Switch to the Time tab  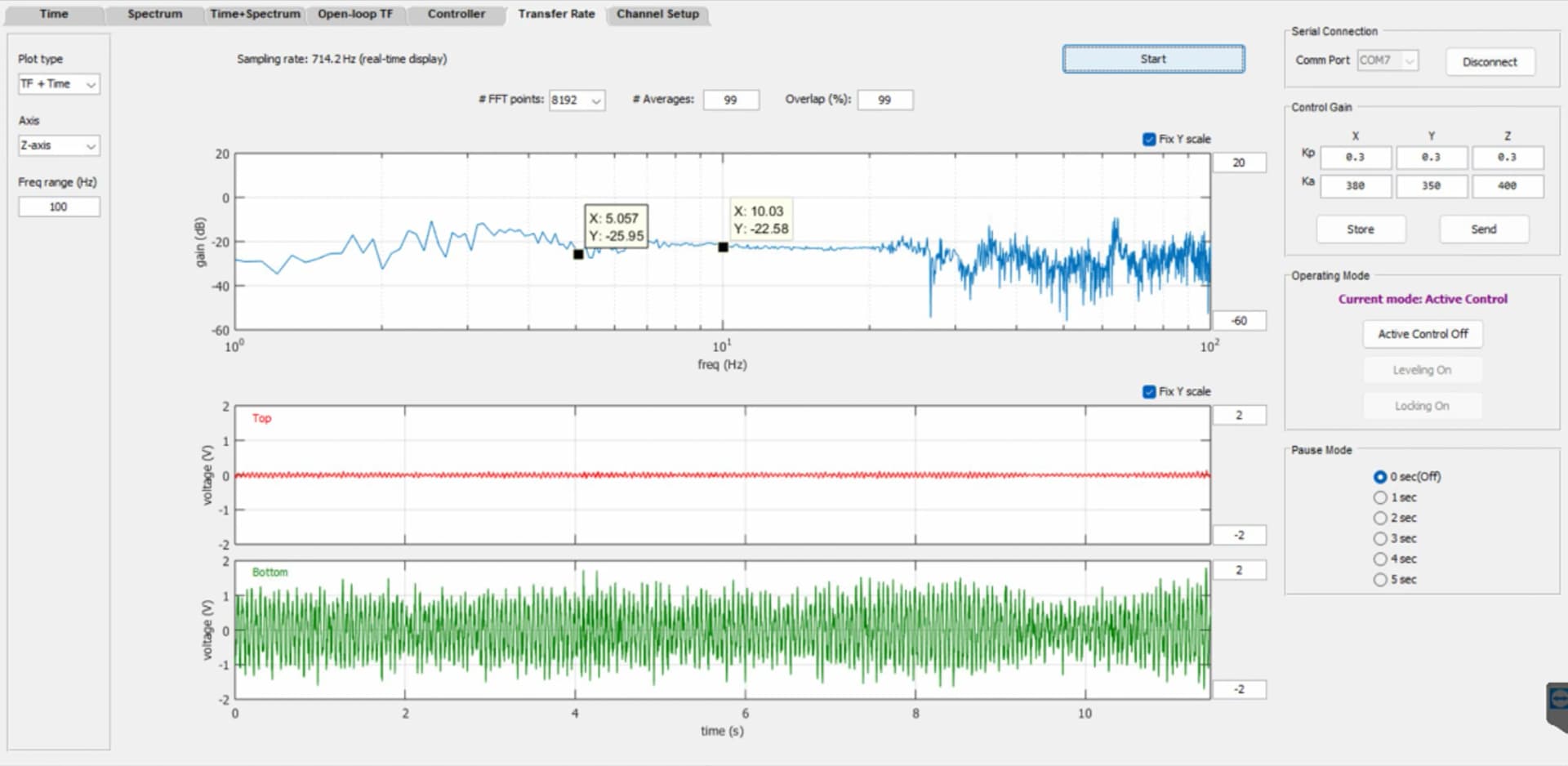point(54,14)
